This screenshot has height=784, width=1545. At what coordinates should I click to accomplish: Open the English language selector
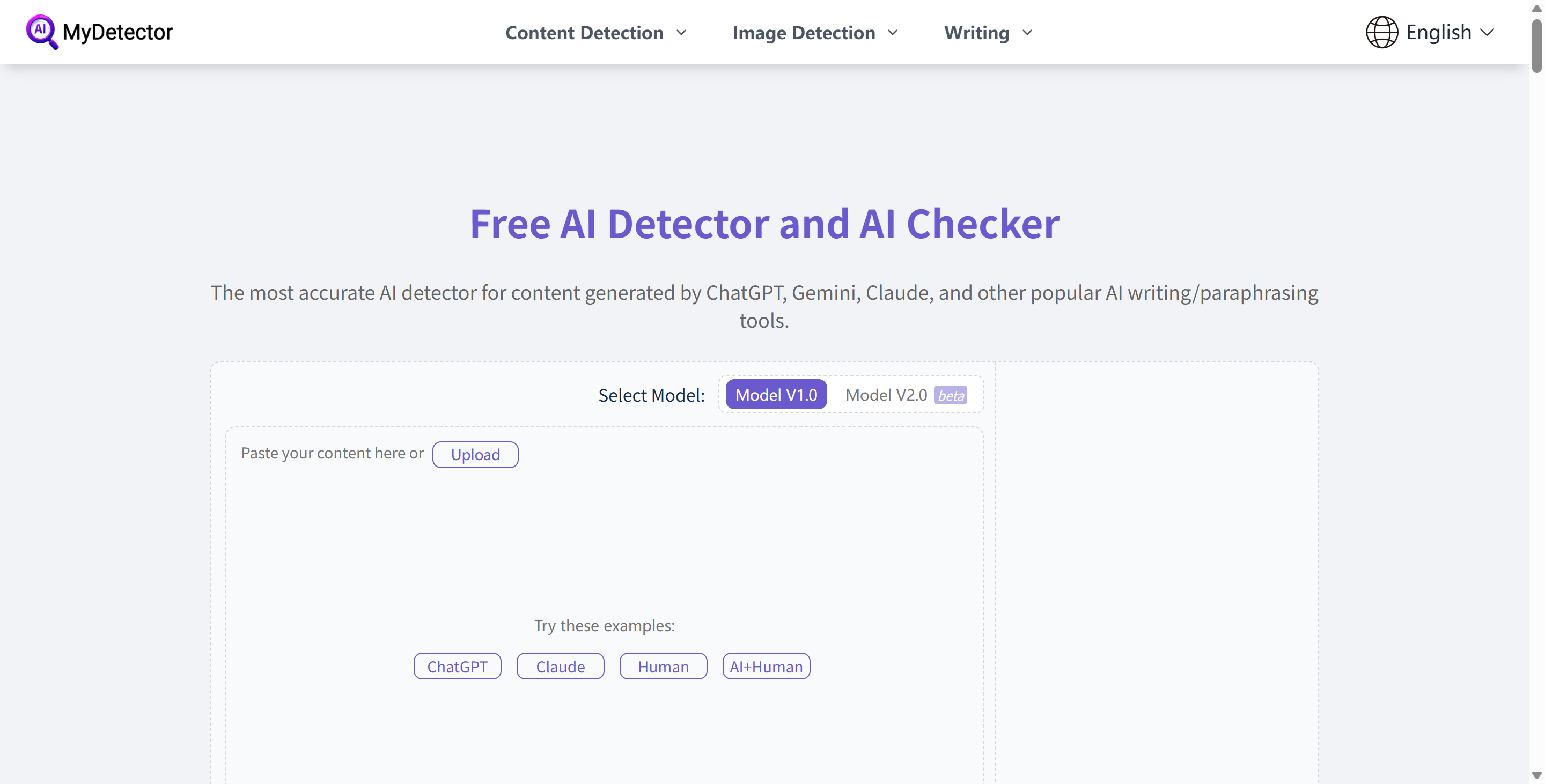pos(1438,31)
